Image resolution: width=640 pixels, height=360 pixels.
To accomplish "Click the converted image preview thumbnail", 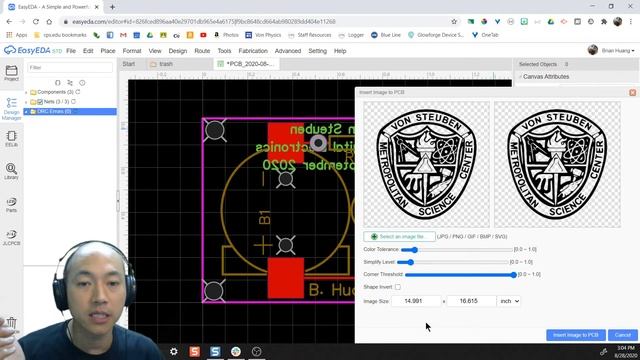I will click(558, 164).
